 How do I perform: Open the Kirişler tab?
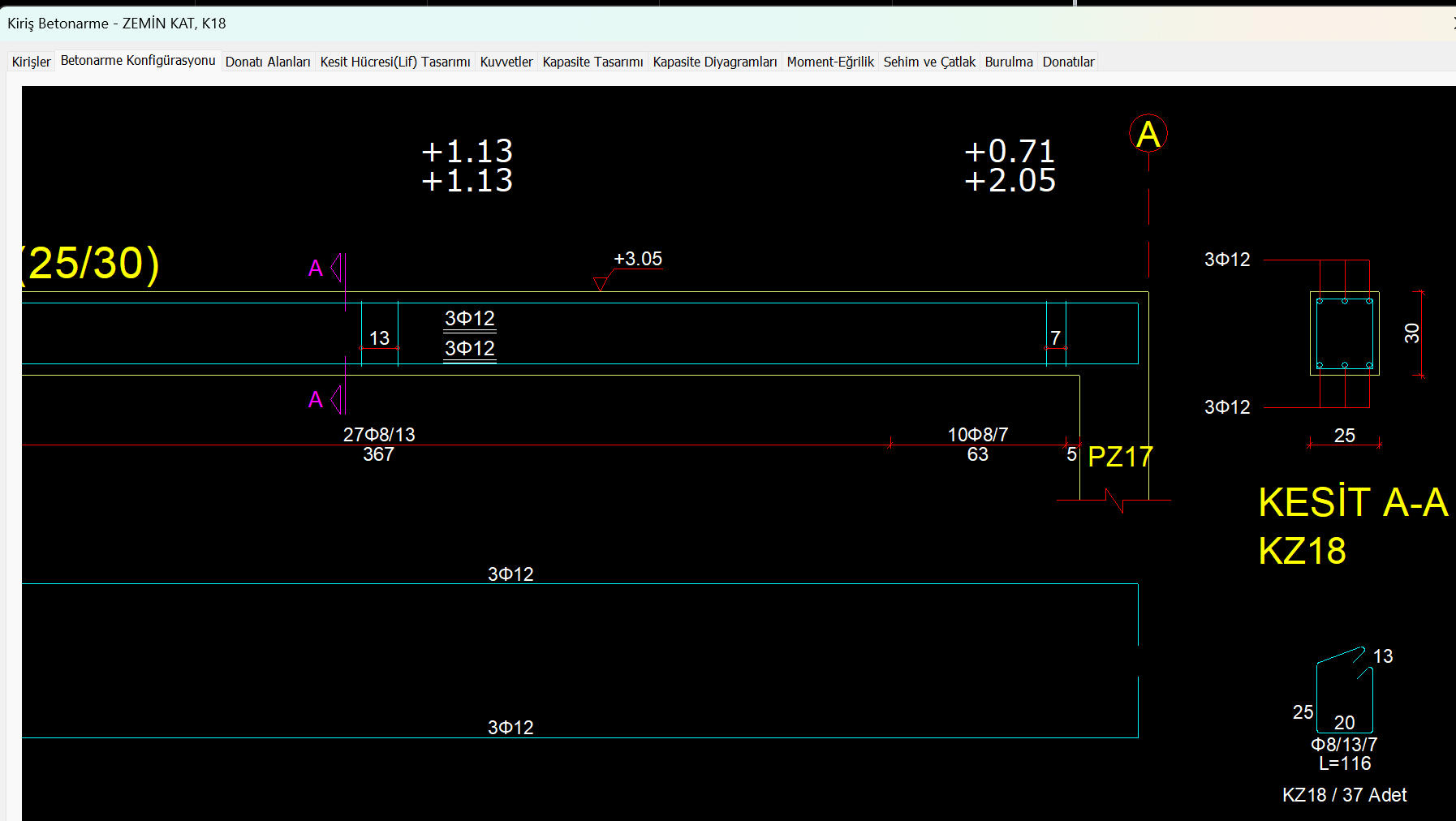coord(31,62)
